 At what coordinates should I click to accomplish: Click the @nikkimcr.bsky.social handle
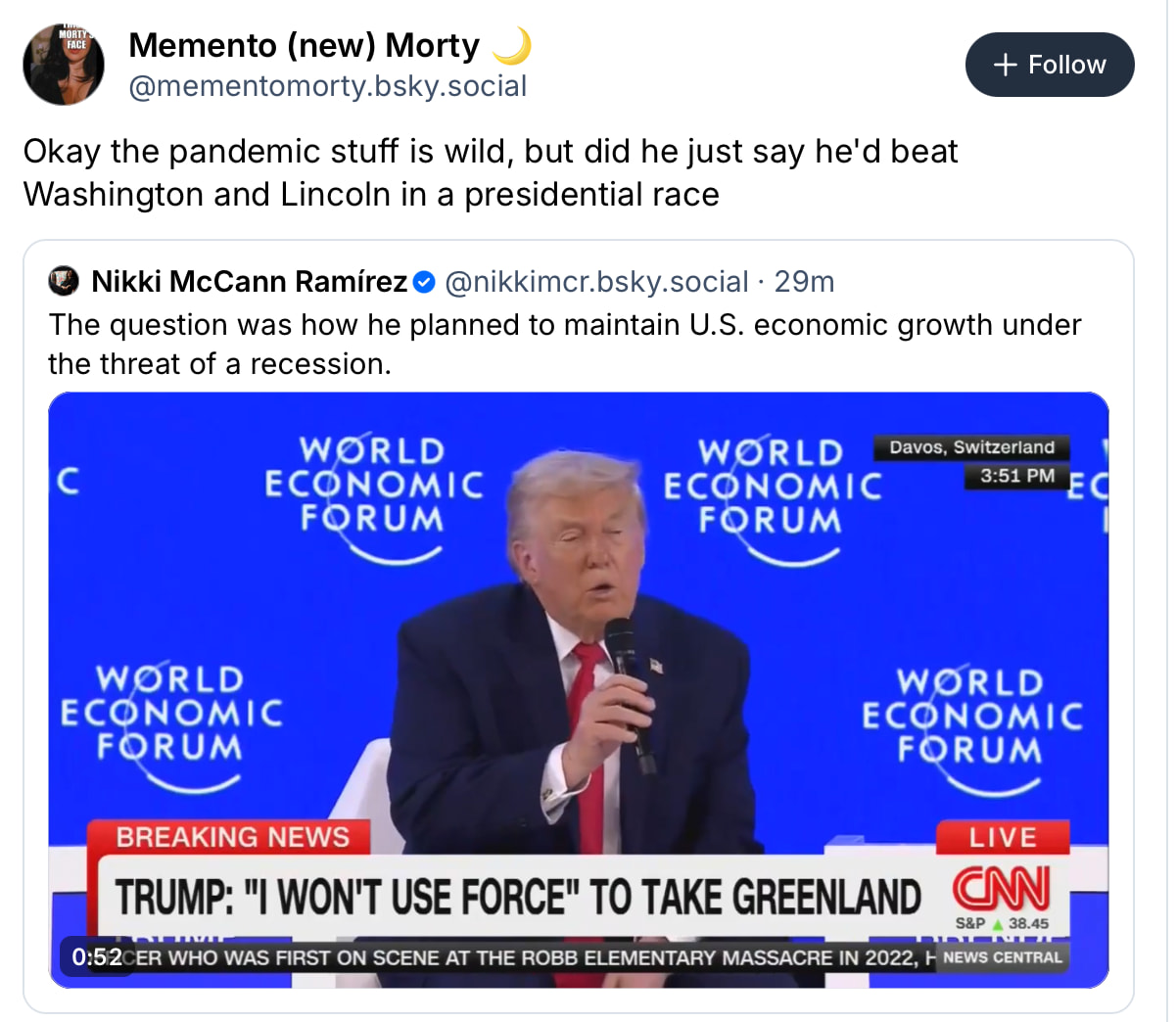[x=596, y=282]
